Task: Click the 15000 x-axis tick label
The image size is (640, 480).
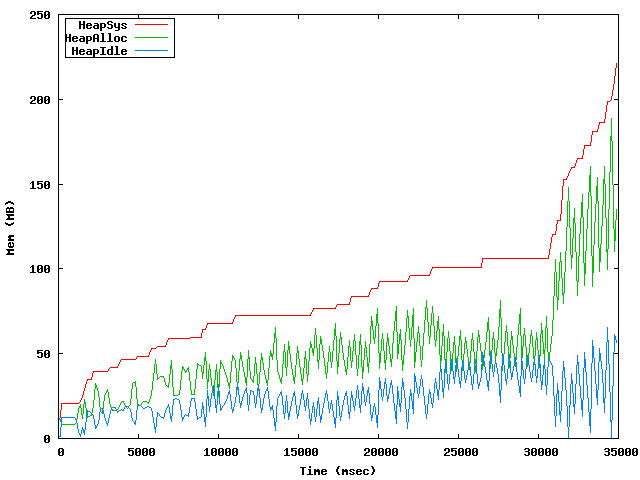Action: click(x=301, y=452)
